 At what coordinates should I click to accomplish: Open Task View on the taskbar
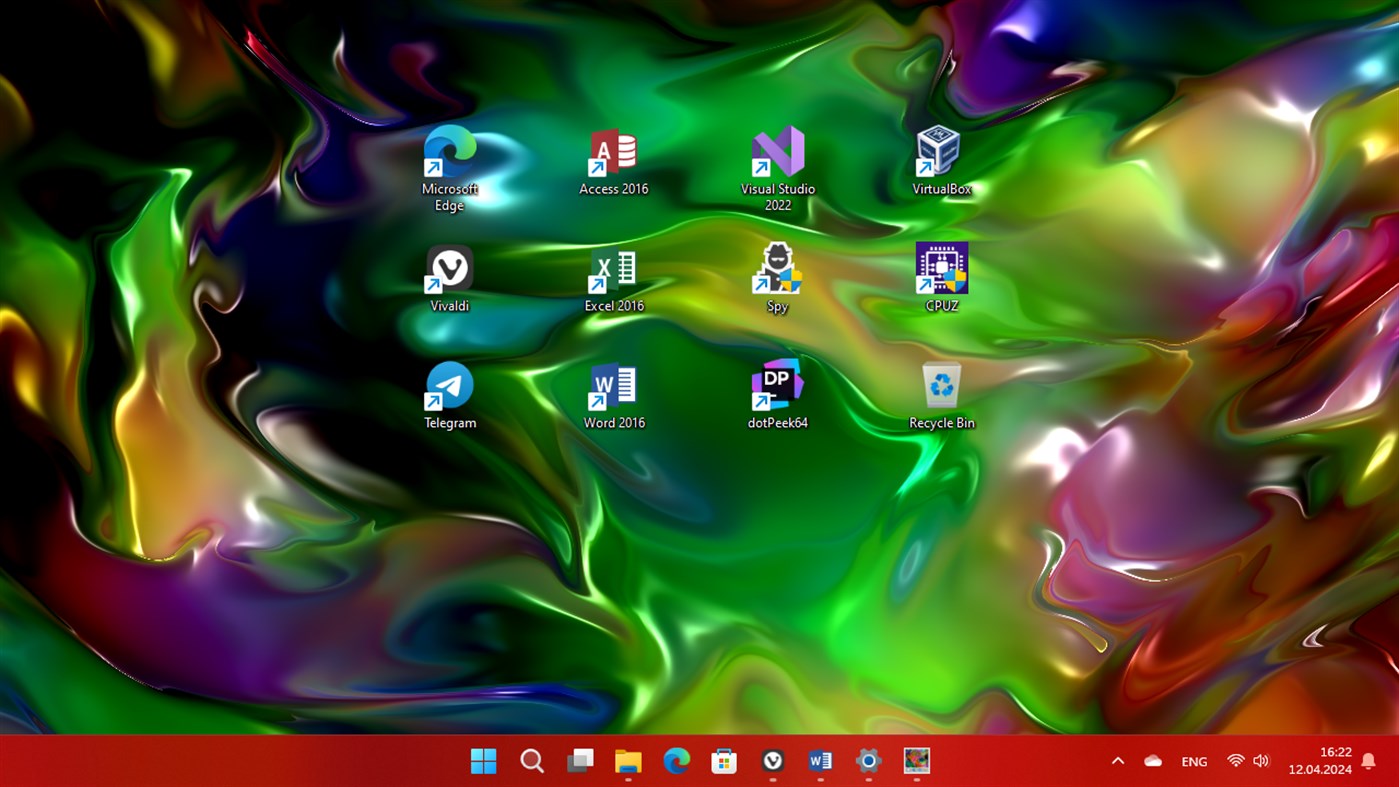pos(579,761)
